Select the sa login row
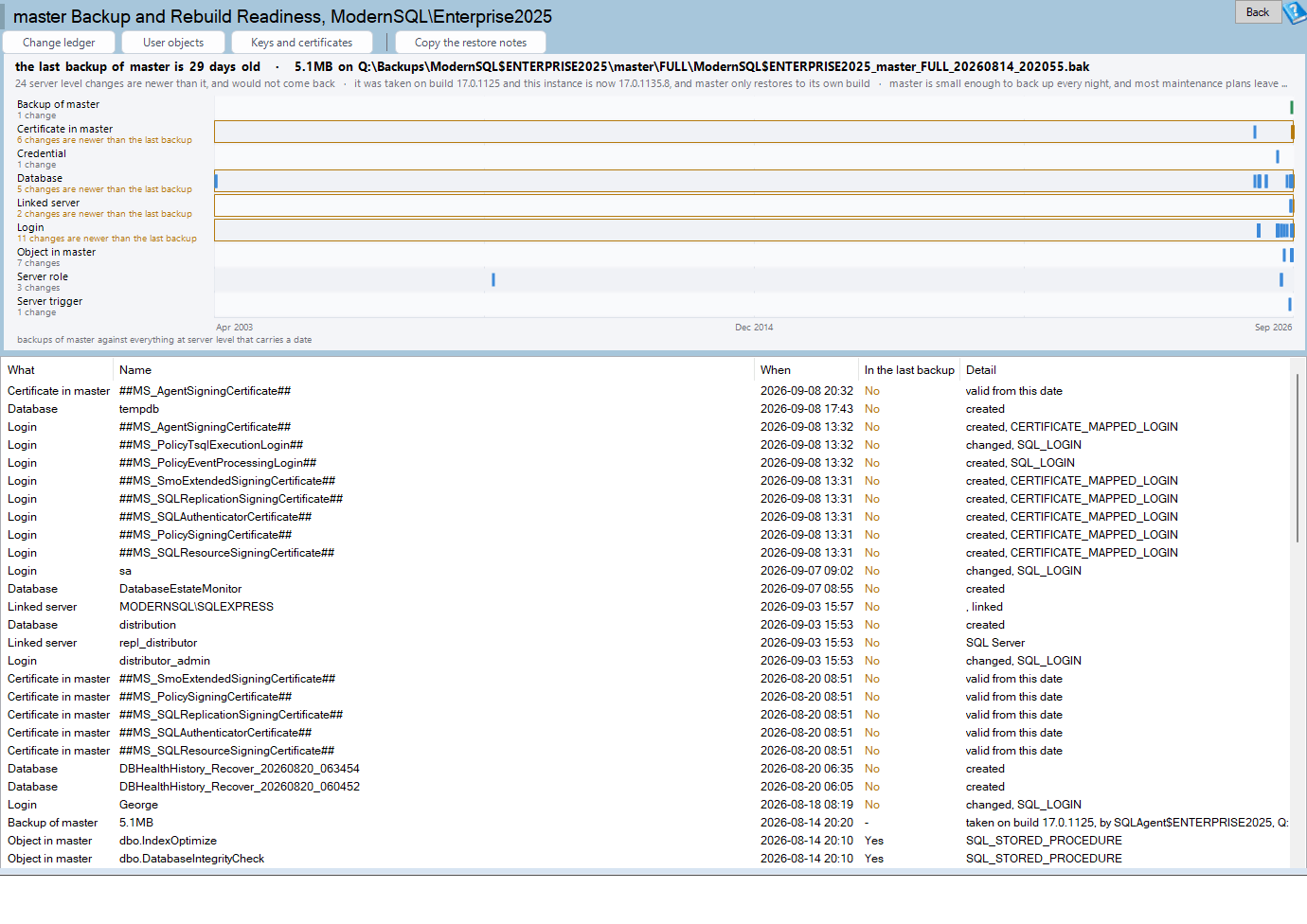1307x924 pixels. pos(647,571)
